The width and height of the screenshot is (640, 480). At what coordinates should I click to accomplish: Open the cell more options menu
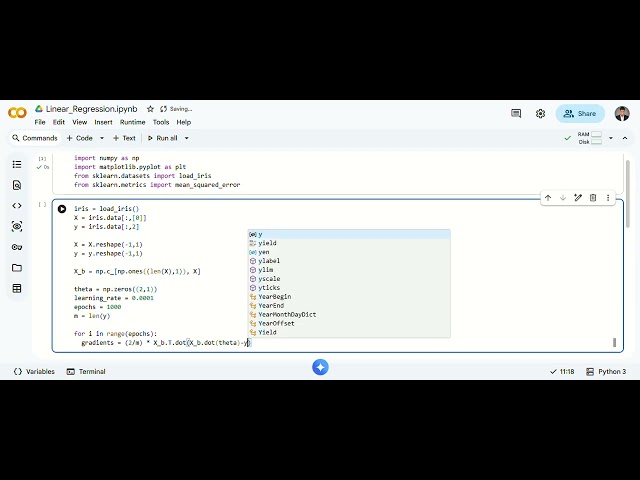tap(608, 198)
